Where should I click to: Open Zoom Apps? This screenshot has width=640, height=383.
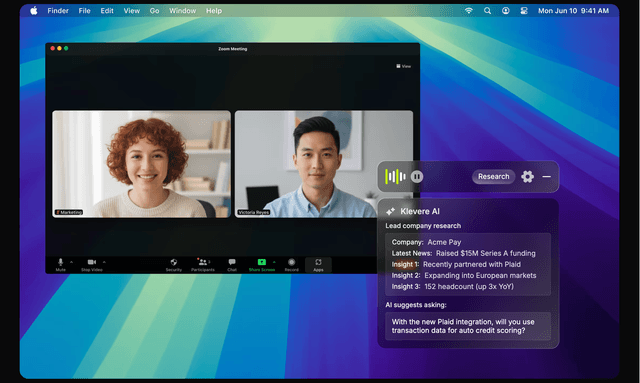(318, 265)
